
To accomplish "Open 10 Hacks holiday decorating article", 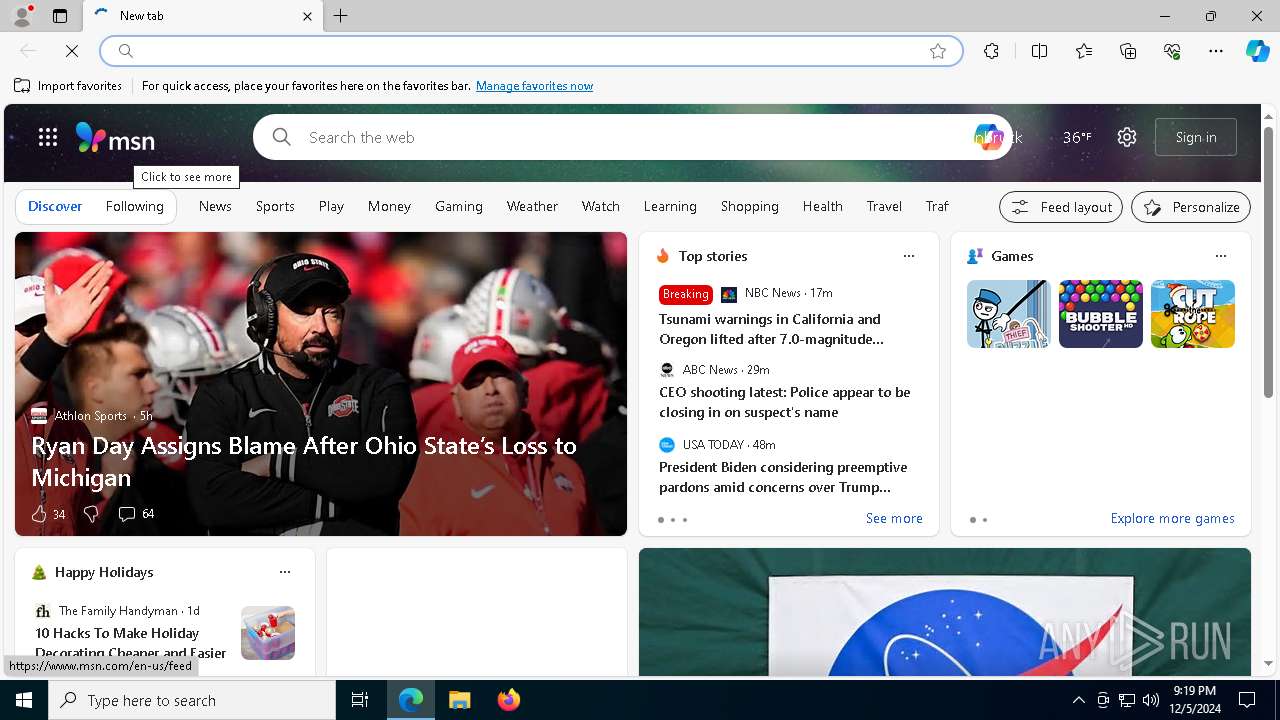I will 131,642.
